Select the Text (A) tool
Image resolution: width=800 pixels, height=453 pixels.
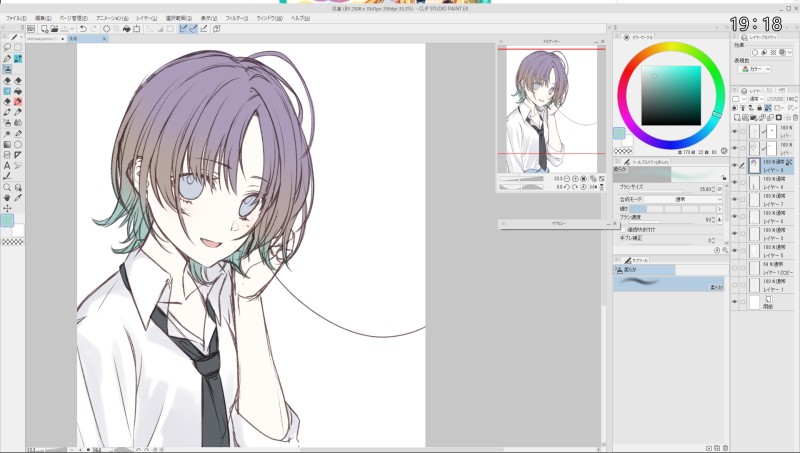[x=7, y=165]
